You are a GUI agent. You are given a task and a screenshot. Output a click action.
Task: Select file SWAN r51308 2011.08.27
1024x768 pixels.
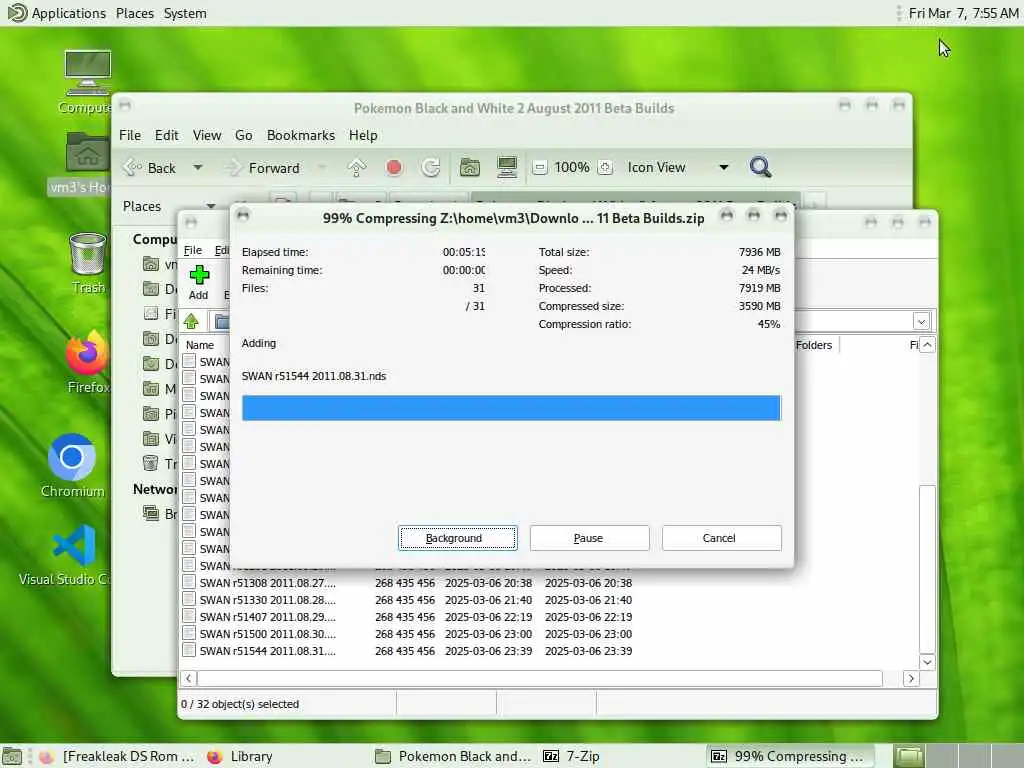[x=268, y=583]
